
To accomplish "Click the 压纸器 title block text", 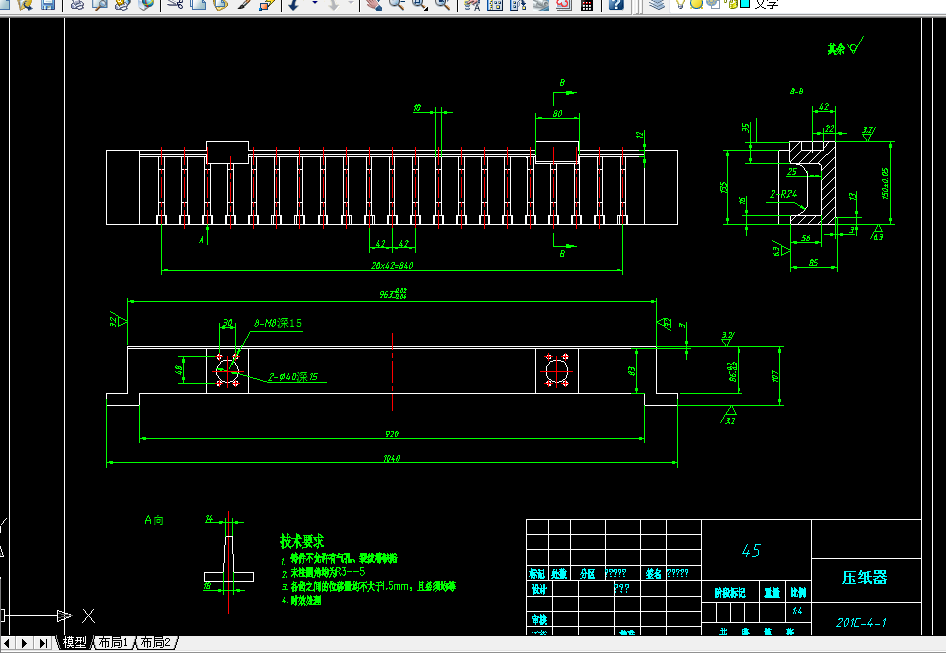I will 865,578.
